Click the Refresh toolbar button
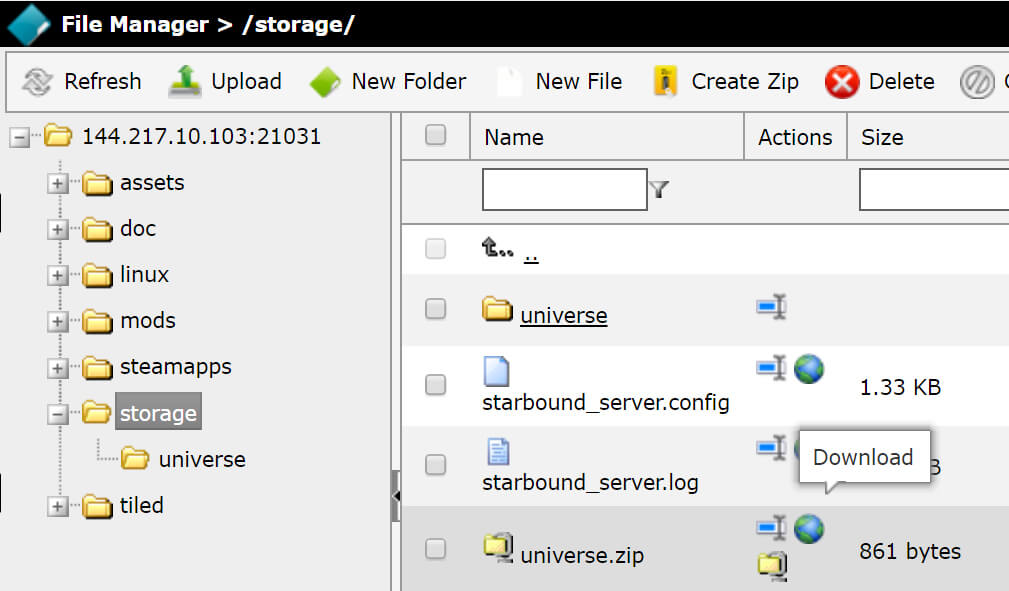This screenshot has height=591, width=1009. (x=82, y=82)
